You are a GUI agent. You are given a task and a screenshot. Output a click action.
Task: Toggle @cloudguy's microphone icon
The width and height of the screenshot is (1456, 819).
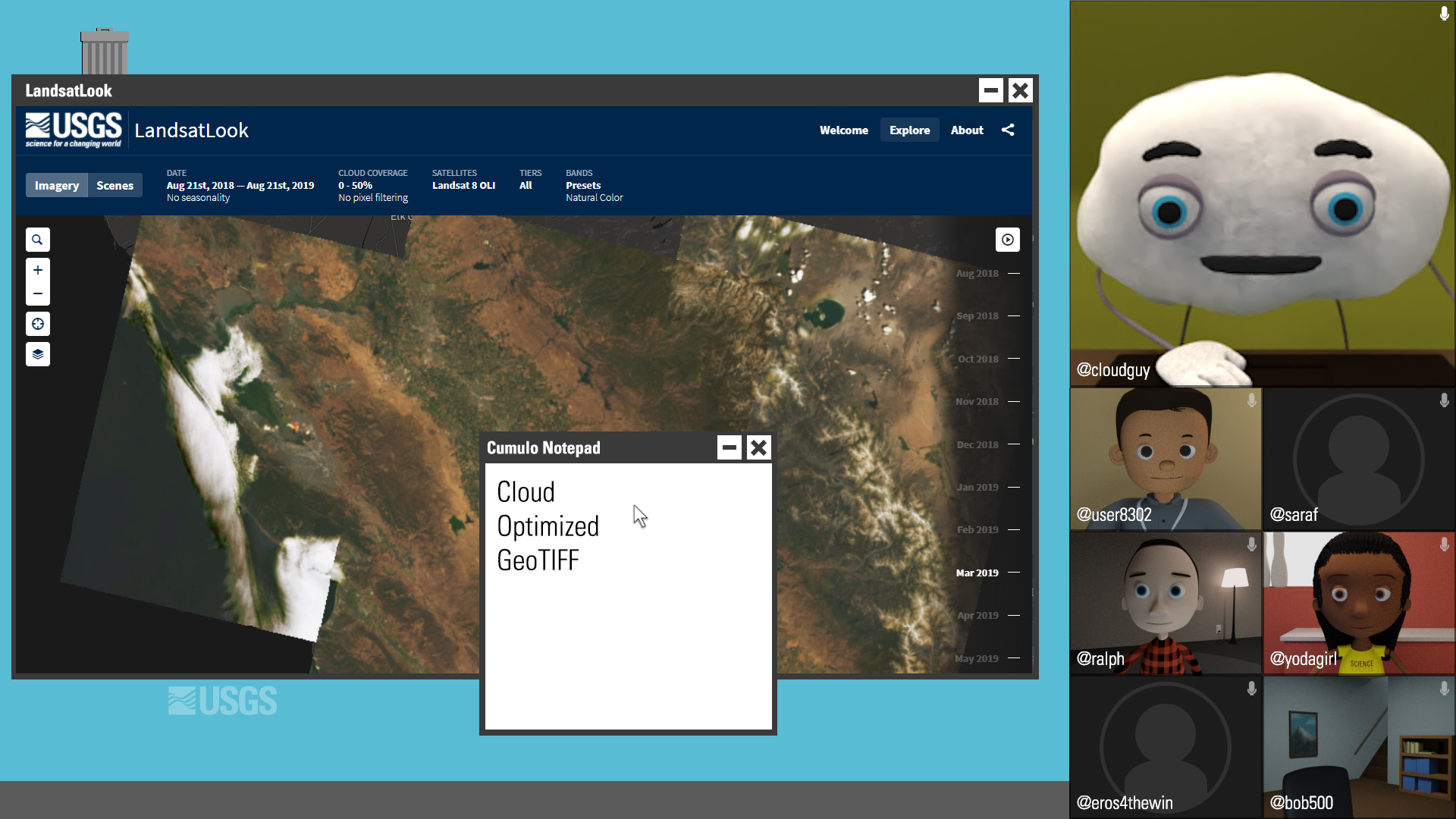click(1444, 14)
